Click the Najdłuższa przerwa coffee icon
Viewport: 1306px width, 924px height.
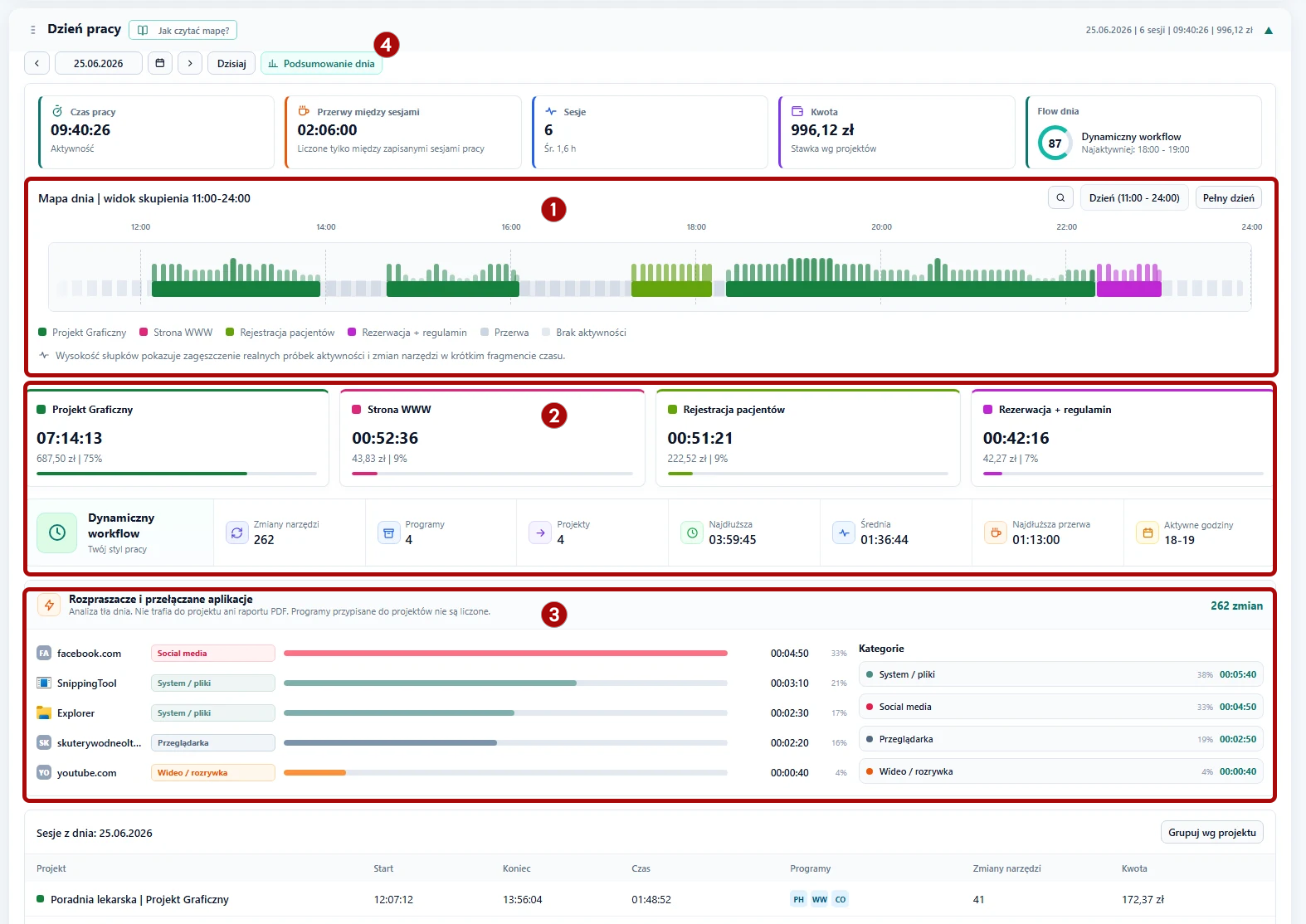(x=996, y=533)
